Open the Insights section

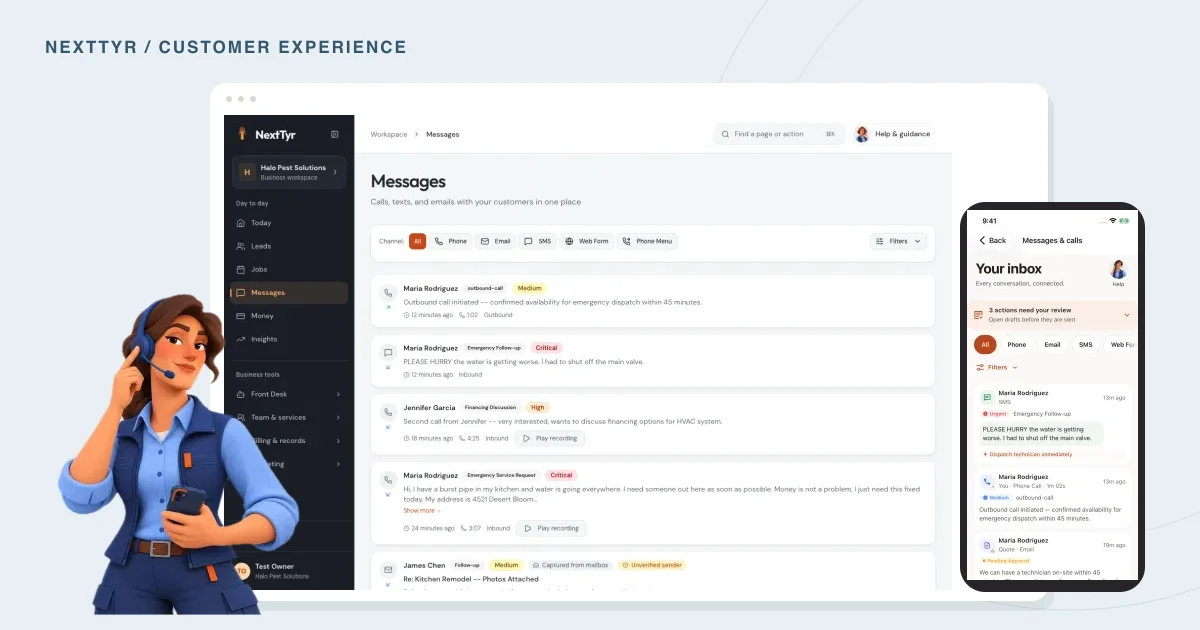coord(288,339)
